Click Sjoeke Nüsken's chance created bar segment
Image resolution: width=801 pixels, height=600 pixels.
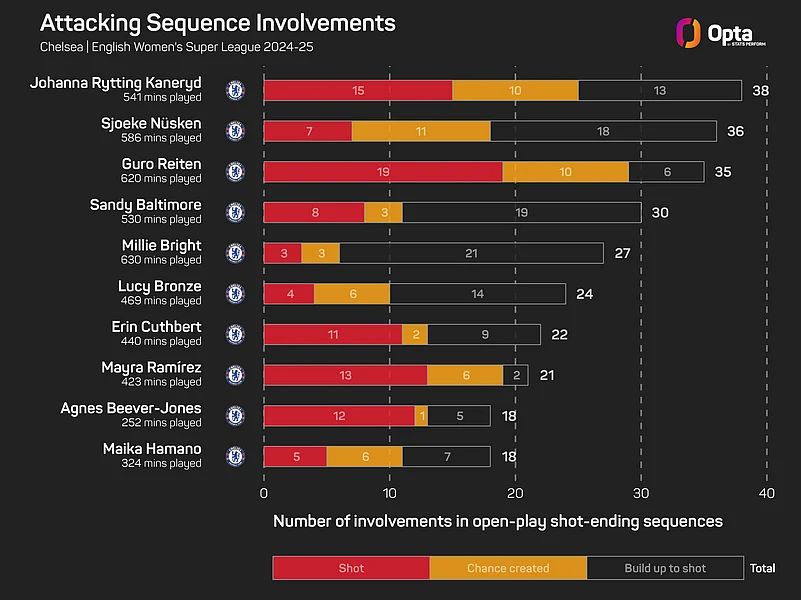[x=421, y=131]
